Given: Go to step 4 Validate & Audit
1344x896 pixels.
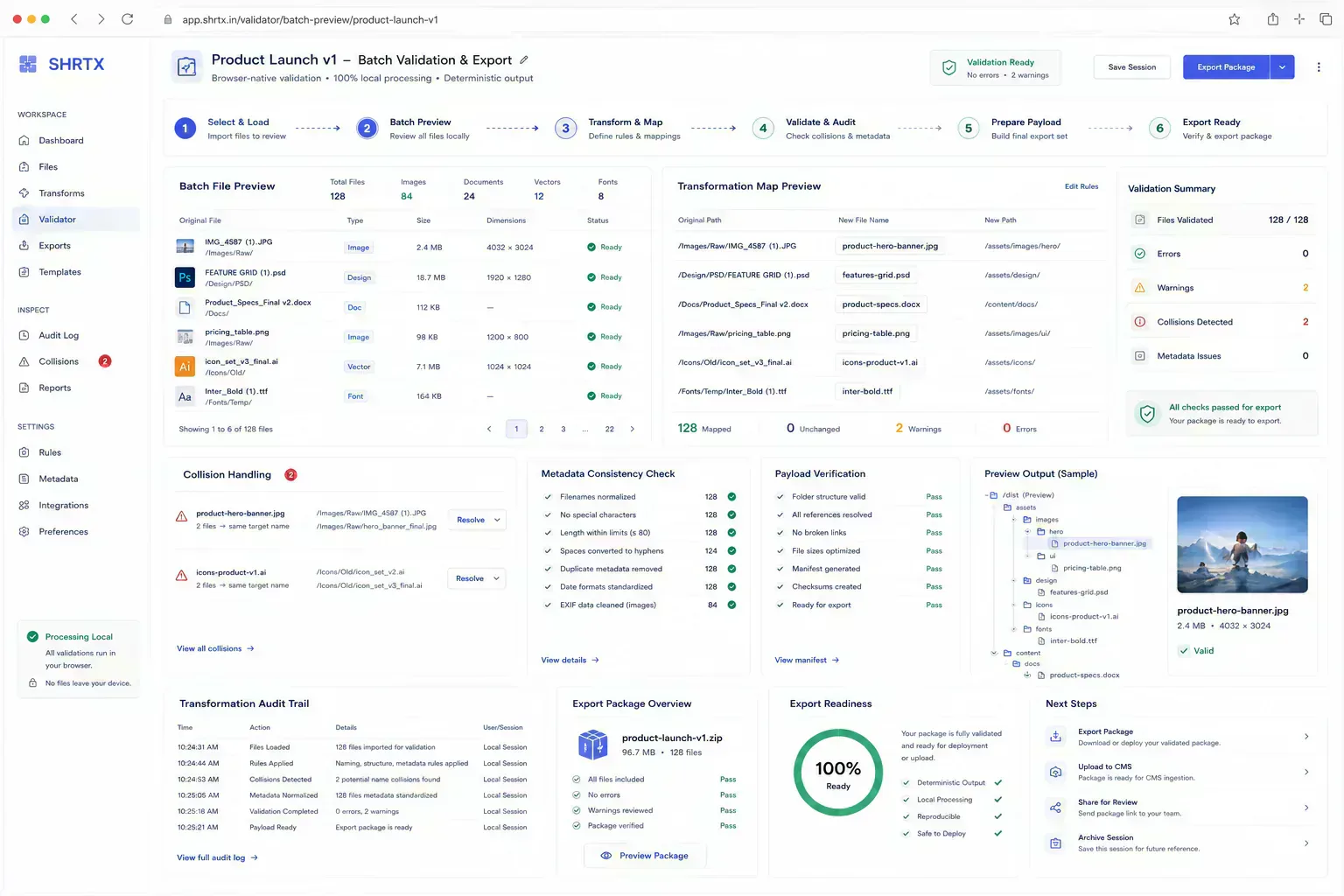Looking at the screenshot, I should click(x=822, y=129).
